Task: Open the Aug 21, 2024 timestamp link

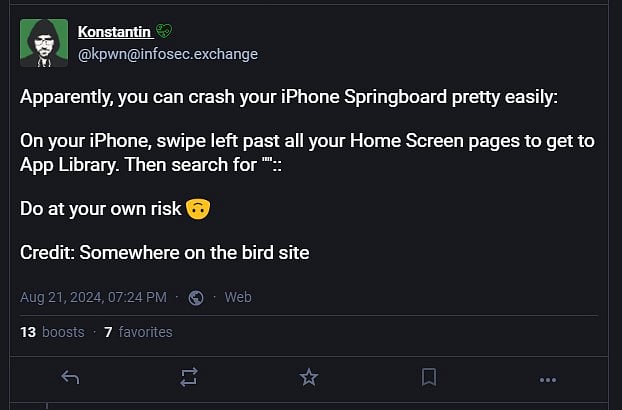Action: 93,297
